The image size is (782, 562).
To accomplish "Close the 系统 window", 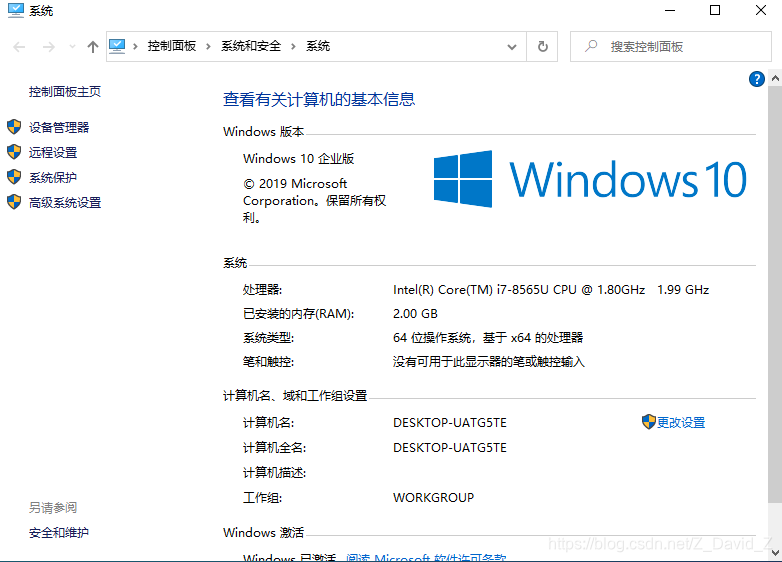I will pos(761,10).
